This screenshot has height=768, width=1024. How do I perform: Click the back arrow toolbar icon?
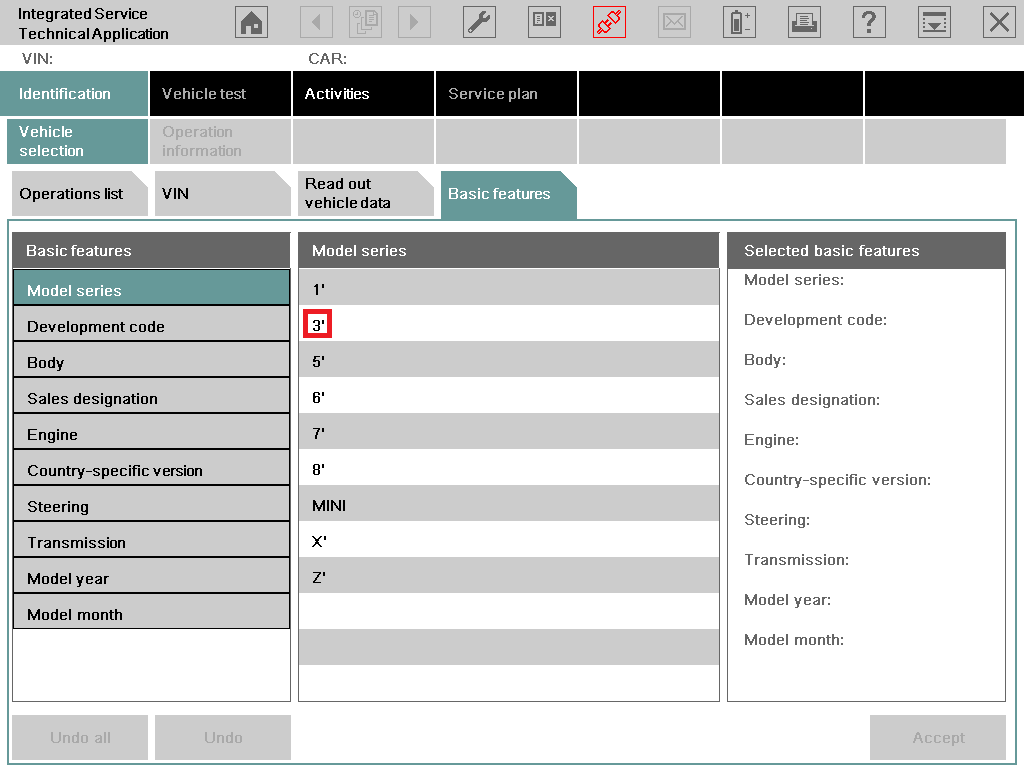[x=316, y=22]
